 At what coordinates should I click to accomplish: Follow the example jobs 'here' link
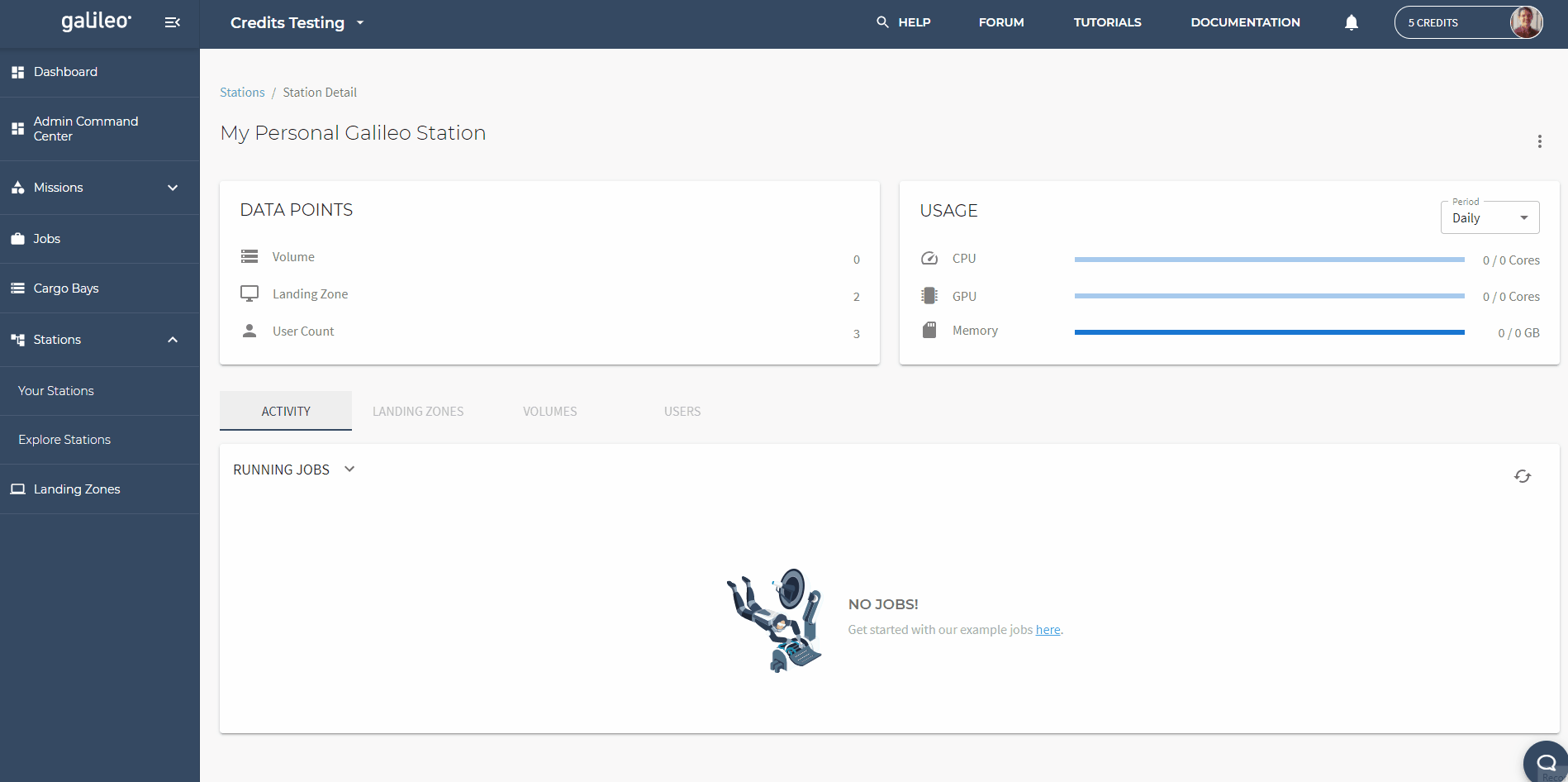pos(1048,630)
